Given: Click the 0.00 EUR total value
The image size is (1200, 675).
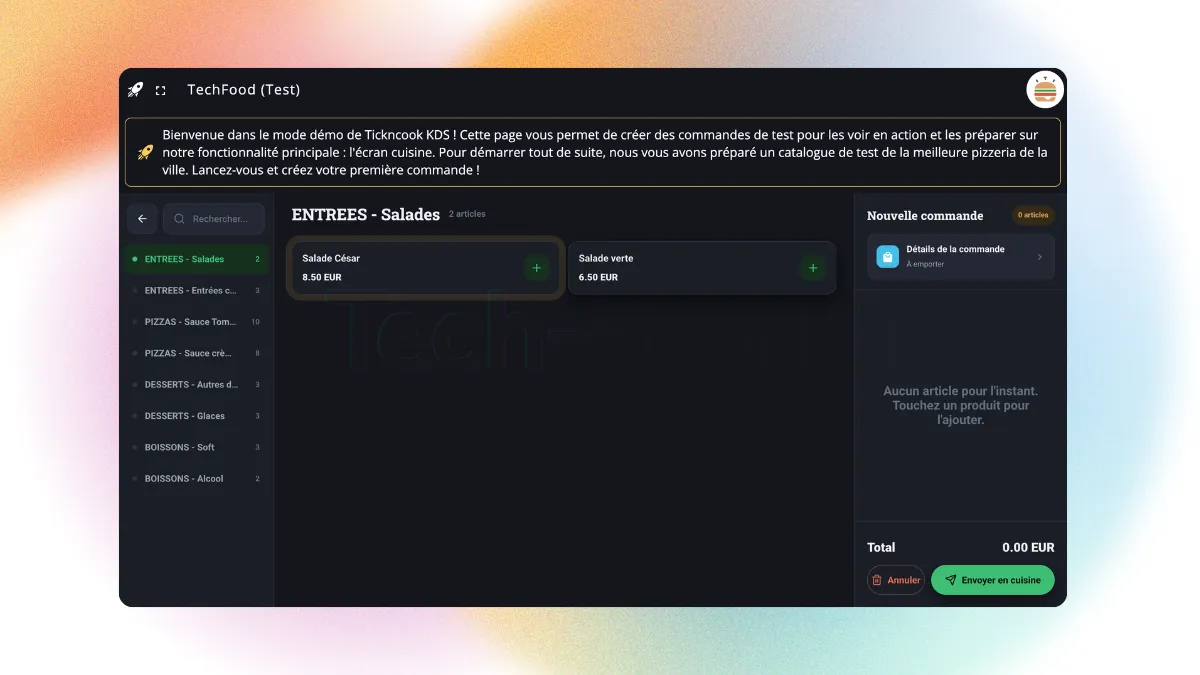Looking at the screenshot, I should 1028,548.
